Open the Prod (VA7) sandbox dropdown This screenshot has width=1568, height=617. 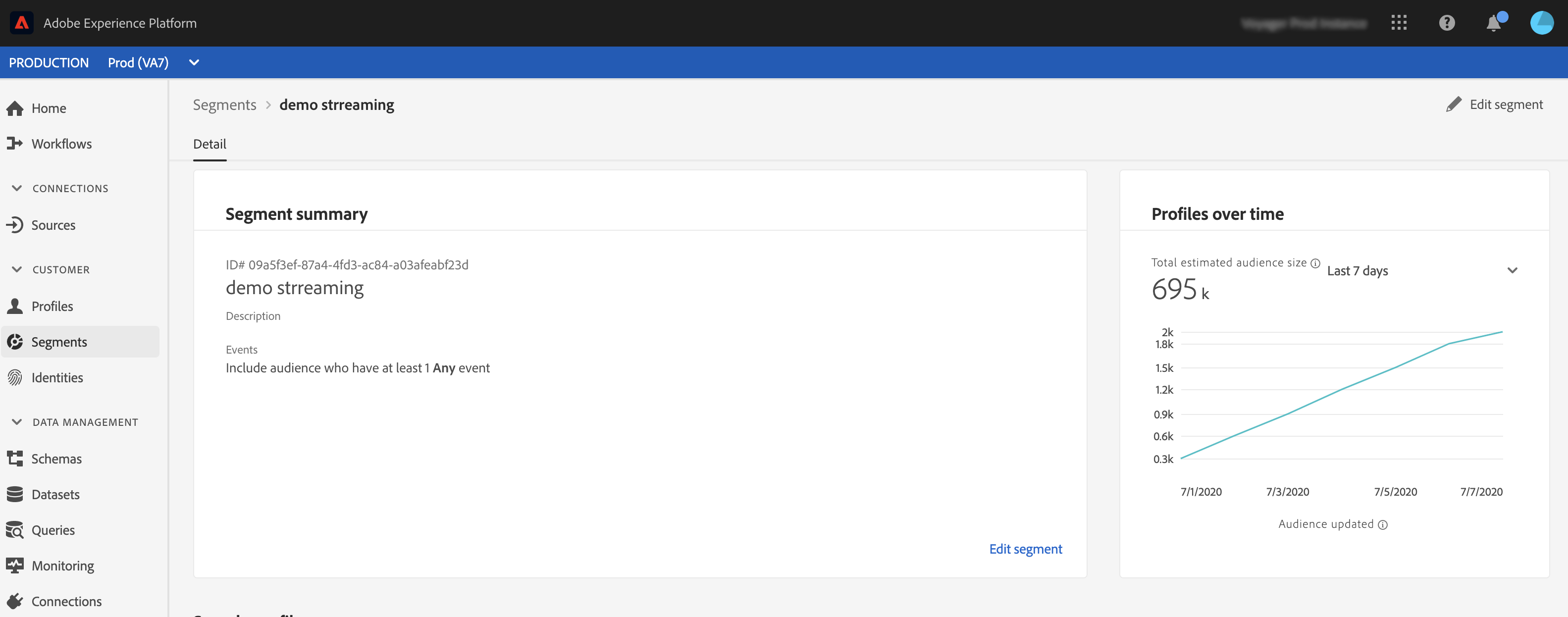pyautogui.click(x=194, y=63)
